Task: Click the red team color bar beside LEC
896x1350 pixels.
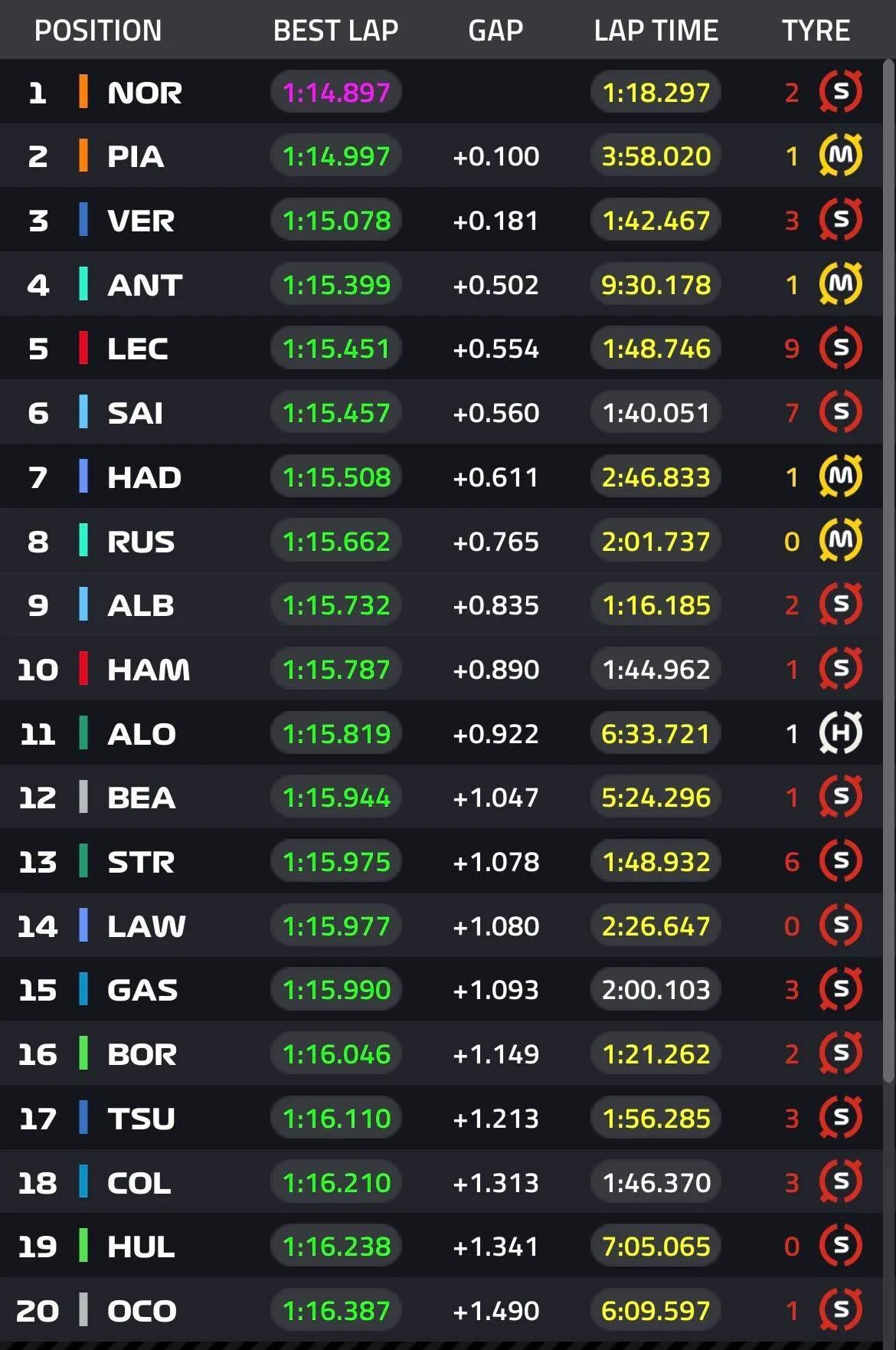Action: pos(83,349)
